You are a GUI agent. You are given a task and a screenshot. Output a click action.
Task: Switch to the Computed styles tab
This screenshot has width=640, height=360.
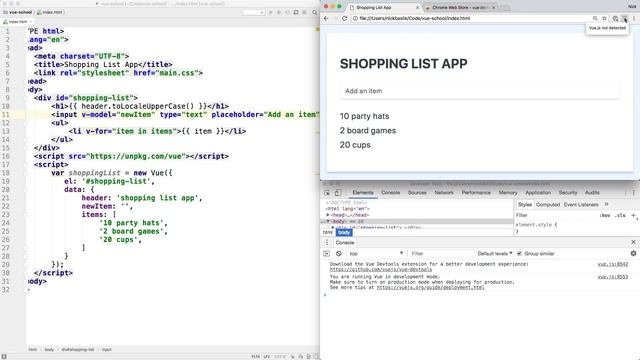pos(548,204)
